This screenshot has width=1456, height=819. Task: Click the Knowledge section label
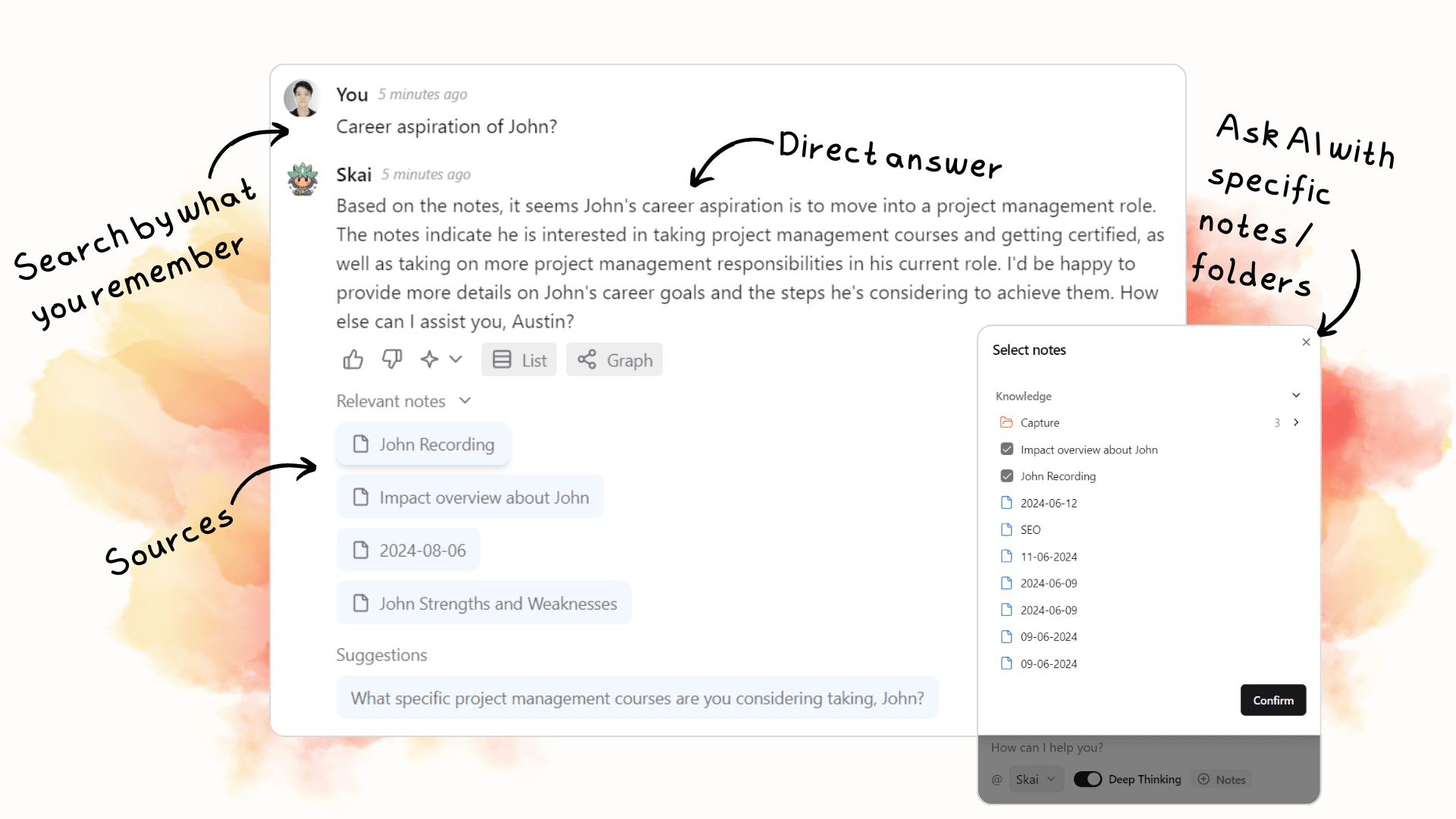[1023, 396]
